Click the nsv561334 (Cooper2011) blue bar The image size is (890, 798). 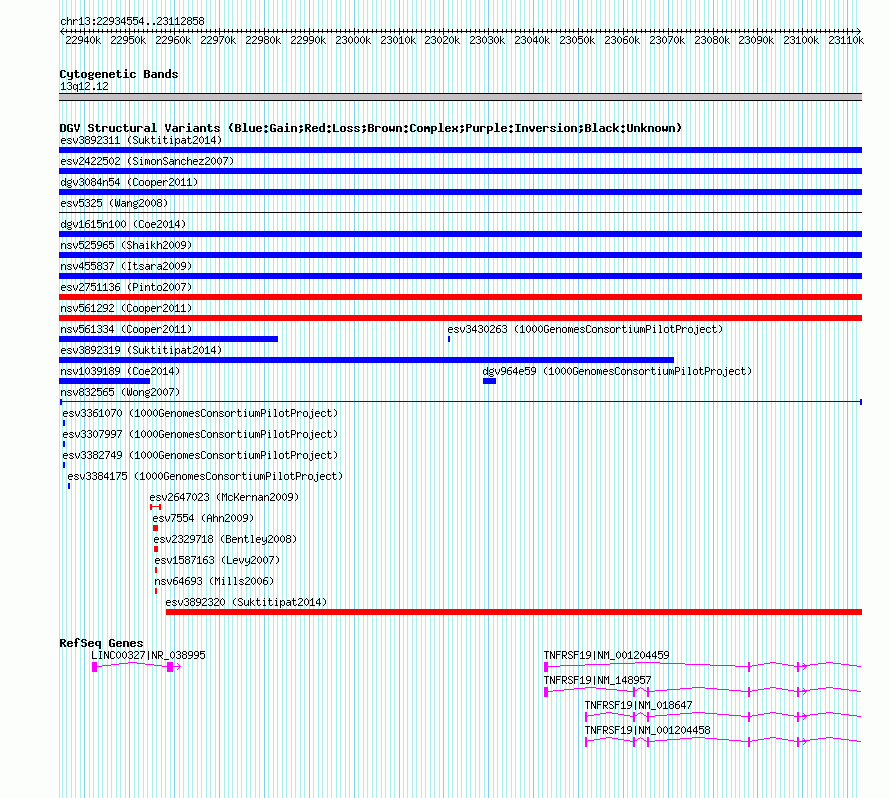pos(169,339)
